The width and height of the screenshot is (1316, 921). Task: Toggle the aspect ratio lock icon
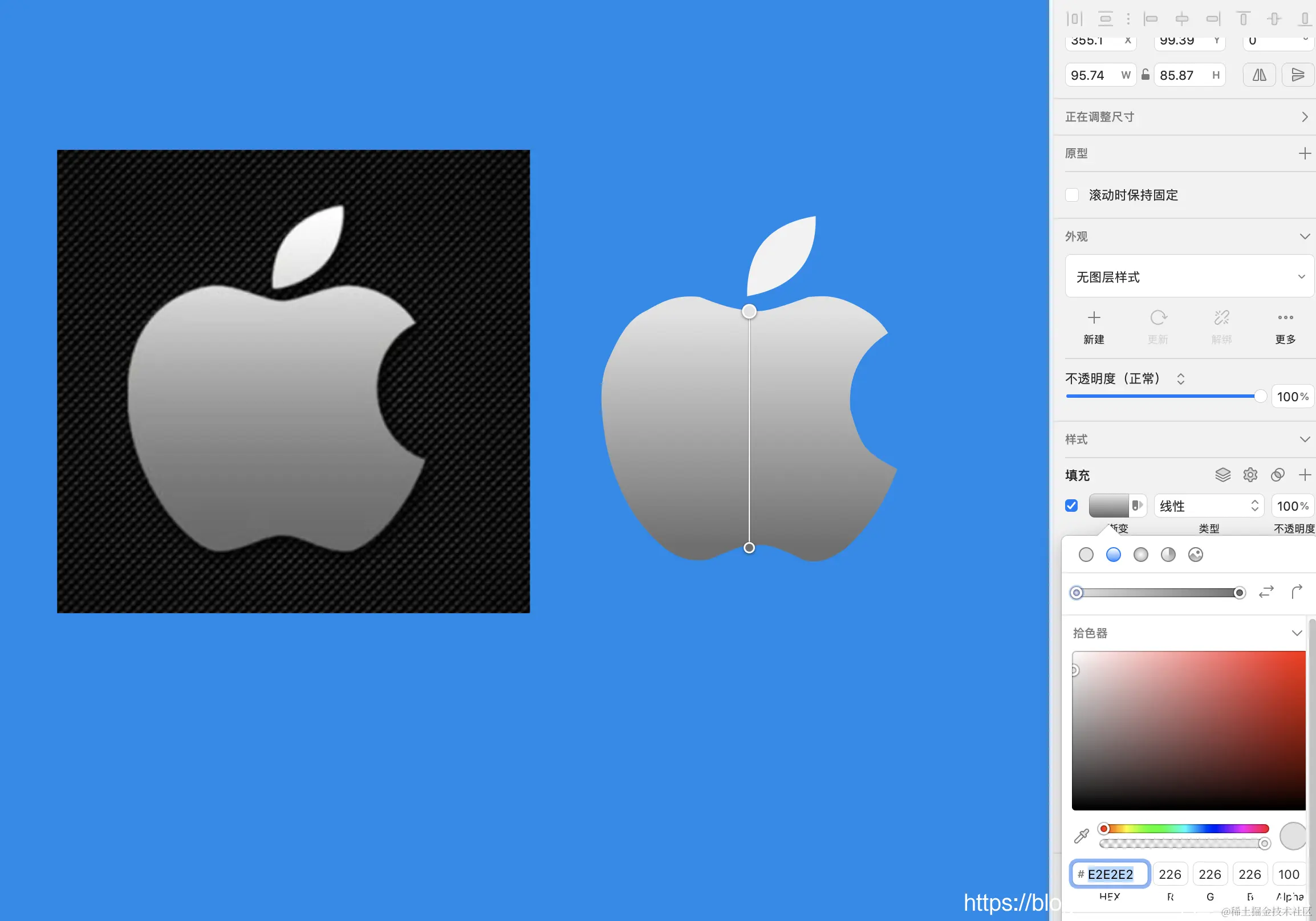[1145, 75]
